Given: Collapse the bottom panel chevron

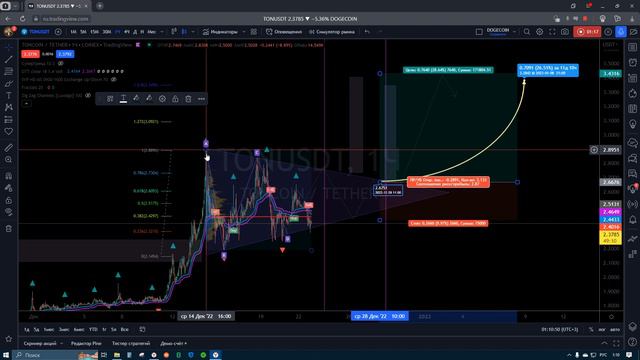Looking at the screenshot, I should pos(604,344).
